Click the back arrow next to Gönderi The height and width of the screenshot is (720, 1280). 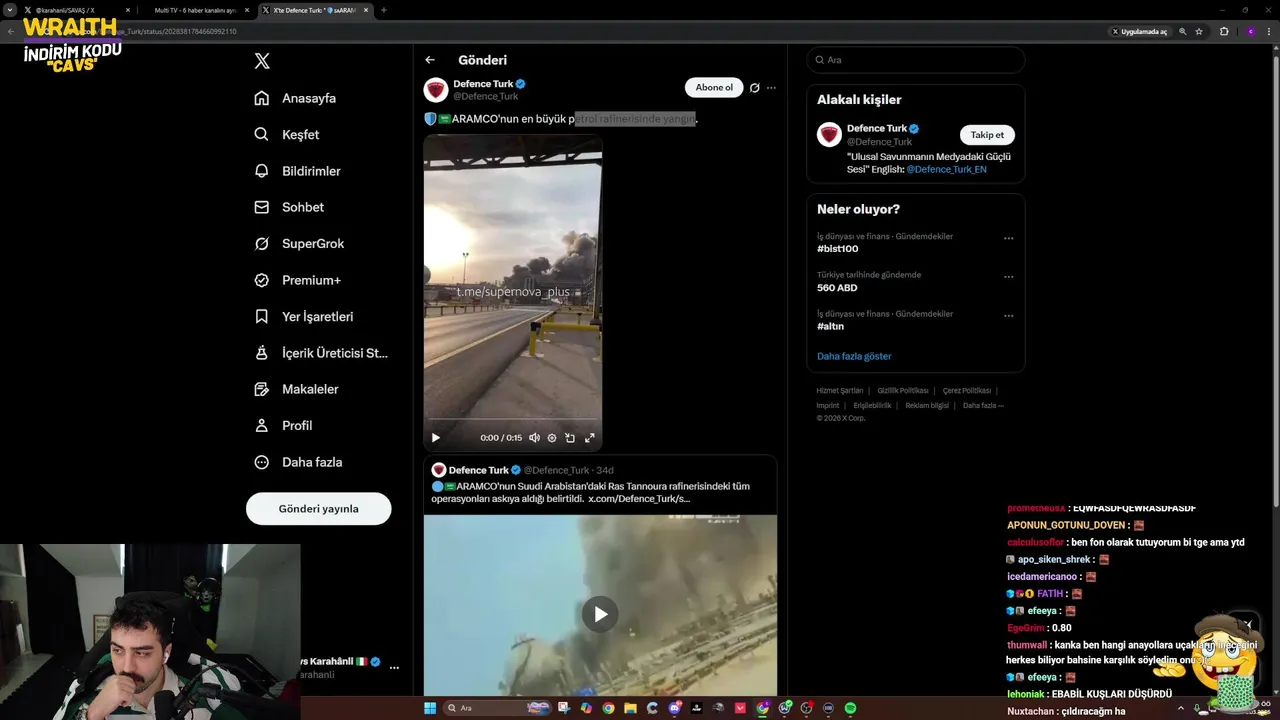point(430,60)
